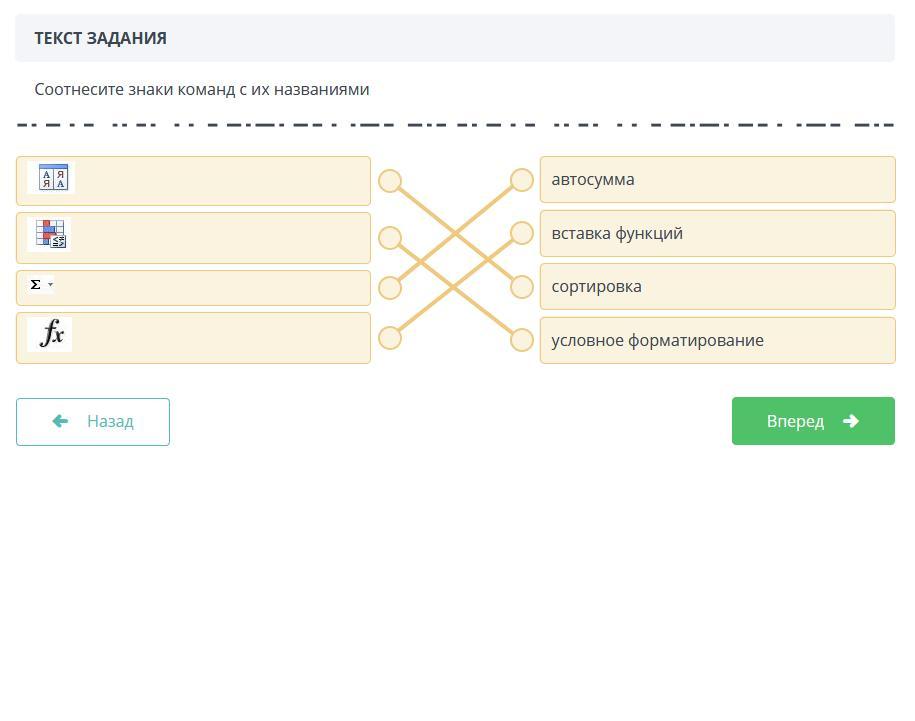Click the условное форматирование answer box
Image resolution: width=915 pixels, height=721 pixels.
click(x=717, y=340)
